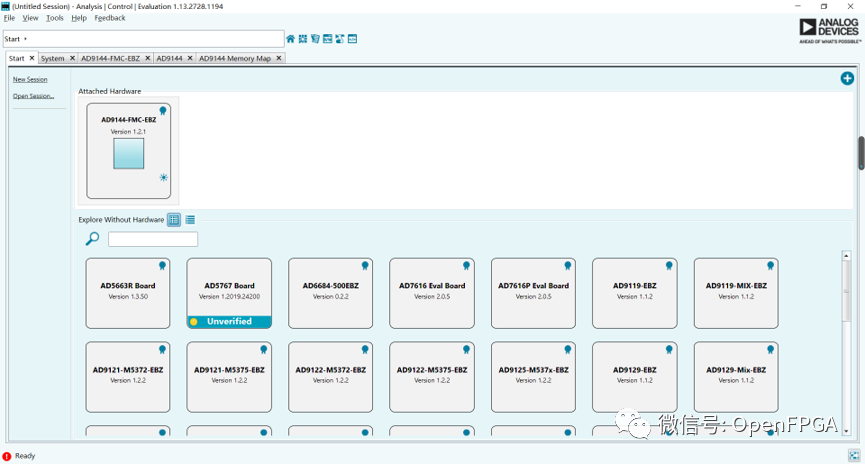Screen dimensions: 865x464
Task: Click the board search input field
Action: click(x=153, y=239)
